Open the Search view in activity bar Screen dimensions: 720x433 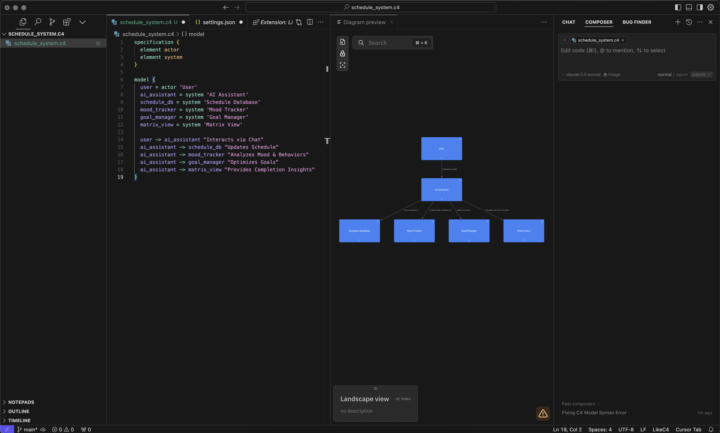tap(37, 21)
